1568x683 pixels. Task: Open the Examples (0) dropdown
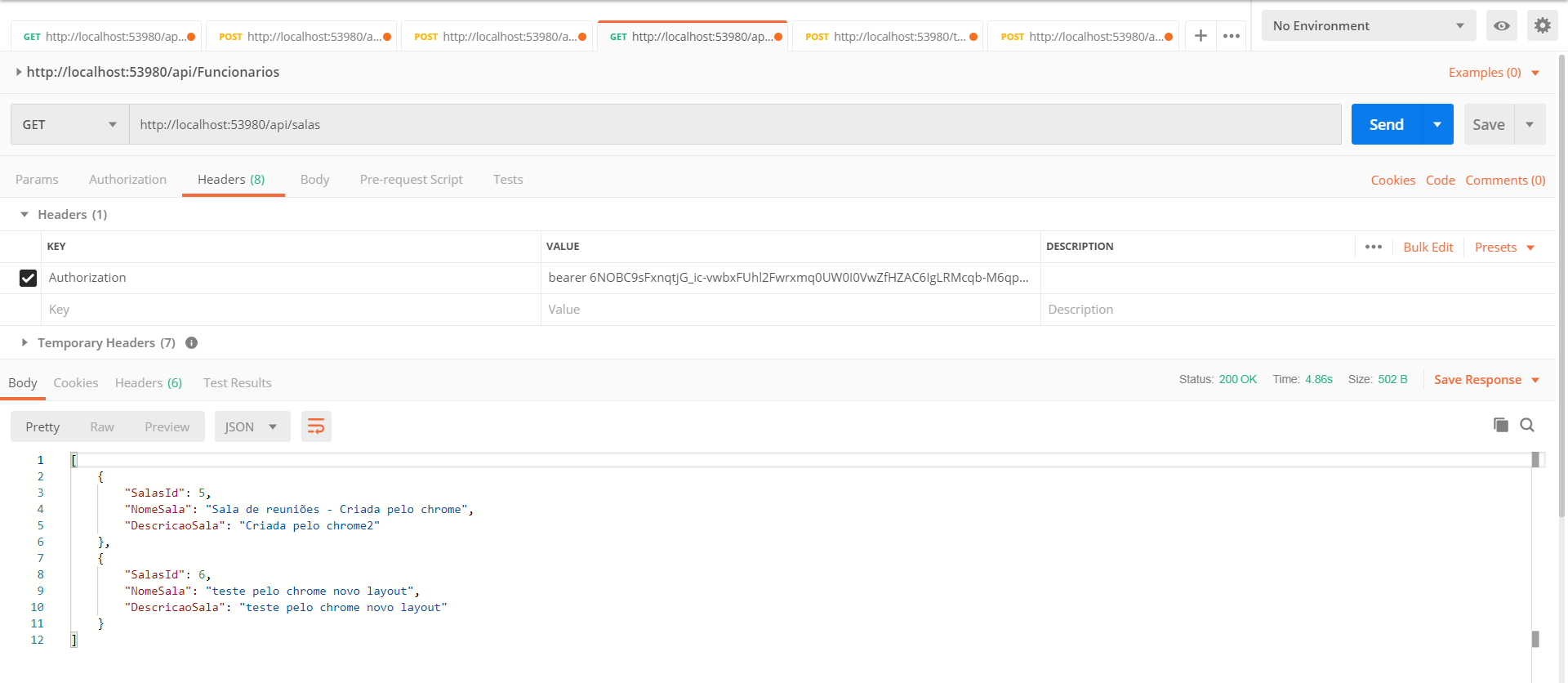[x=1494, y=73]
